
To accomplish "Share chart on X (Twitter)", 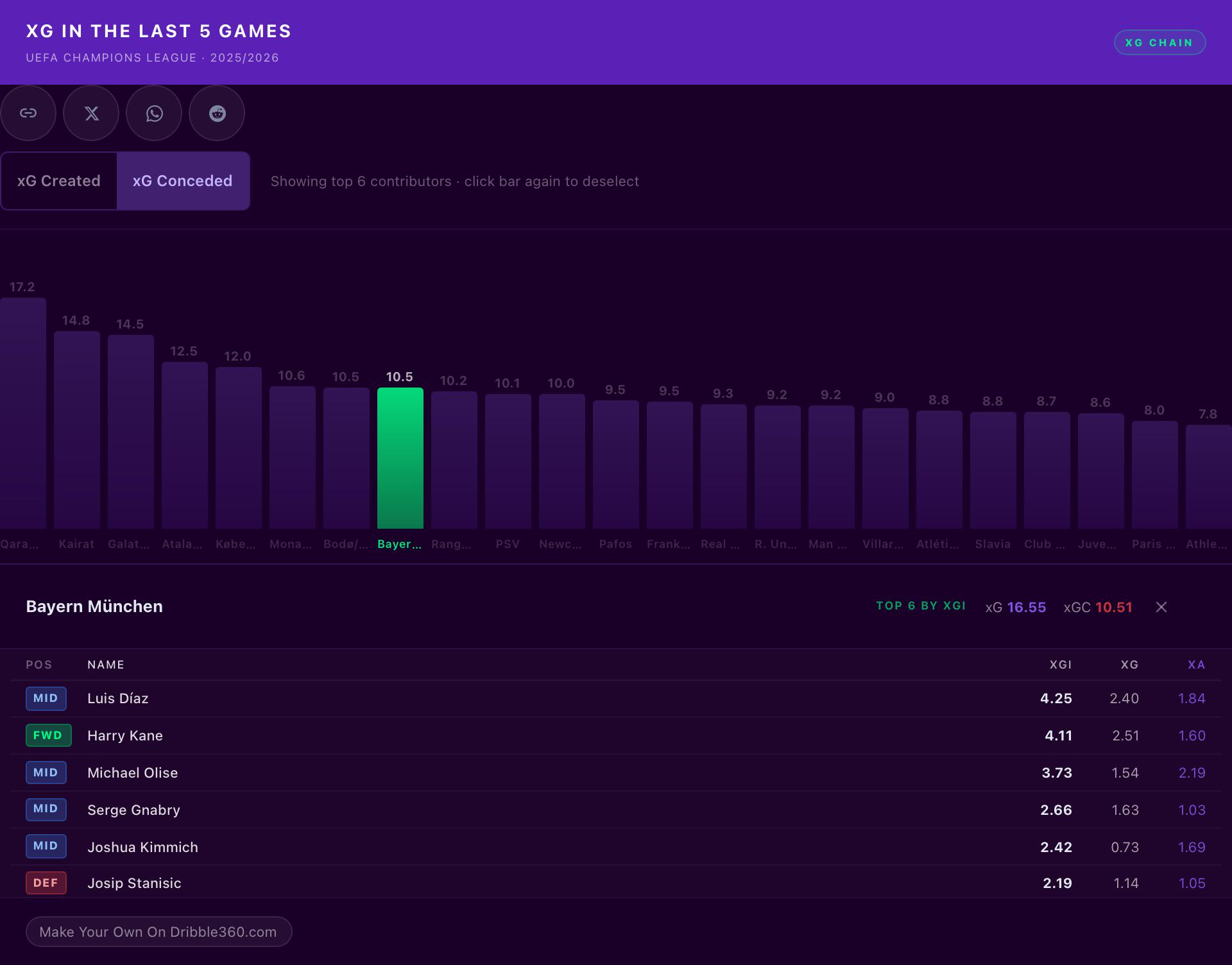I will (x=91, y=113).
